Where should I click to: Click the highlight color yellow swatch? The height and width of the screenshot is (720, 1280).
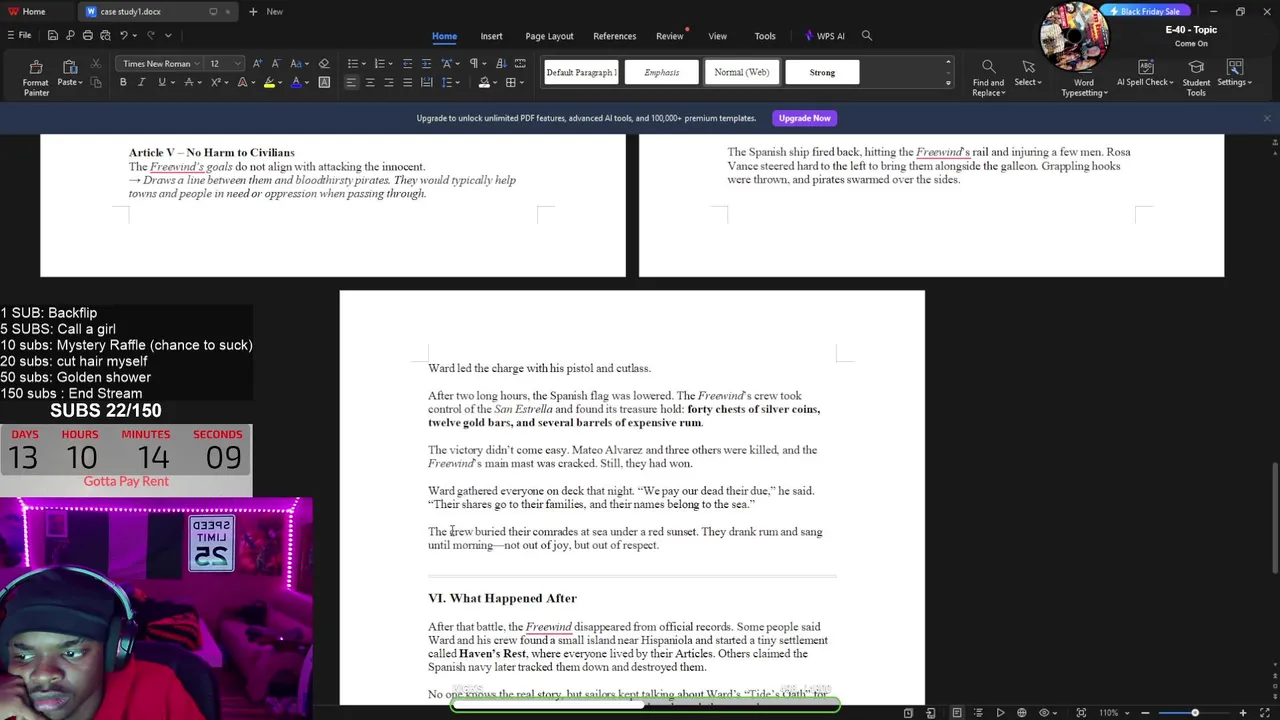click(269, 82)
